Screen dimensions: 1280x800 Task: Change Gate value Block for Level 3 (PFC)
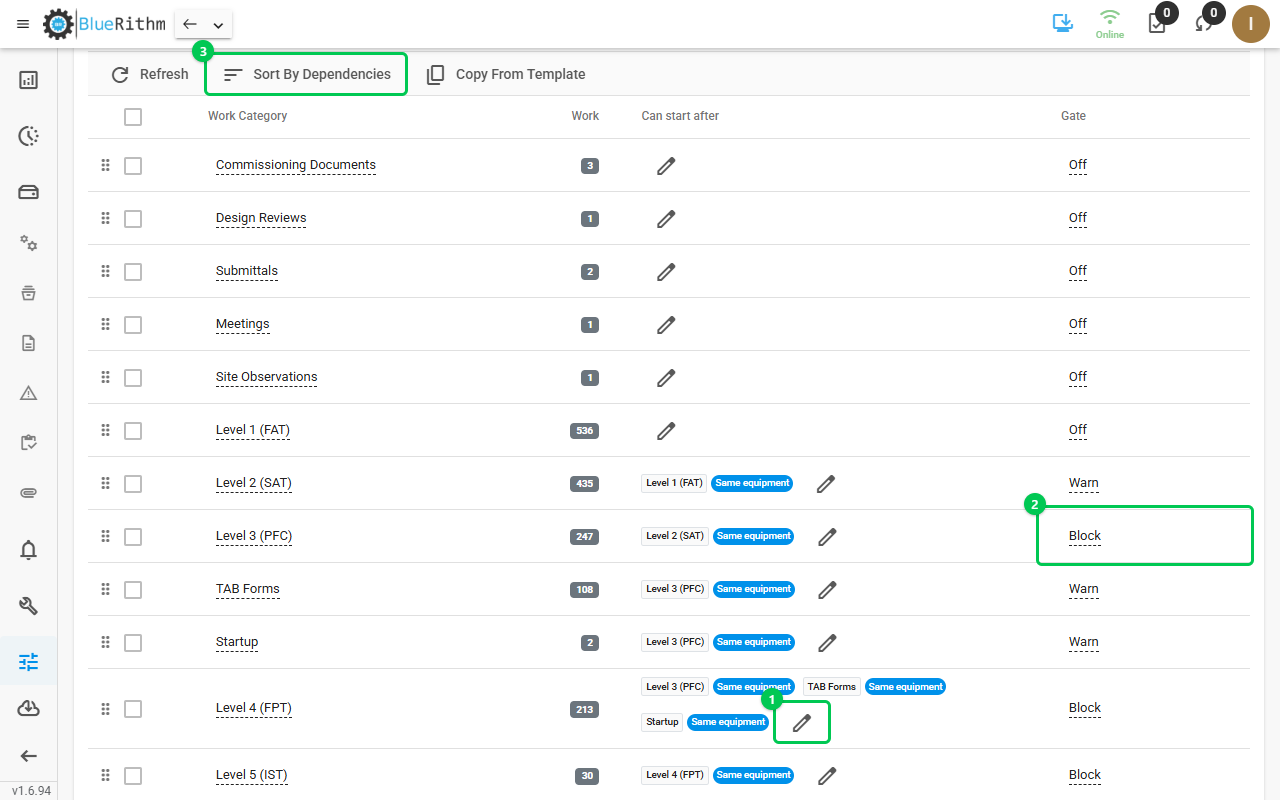pos(1085,536)
